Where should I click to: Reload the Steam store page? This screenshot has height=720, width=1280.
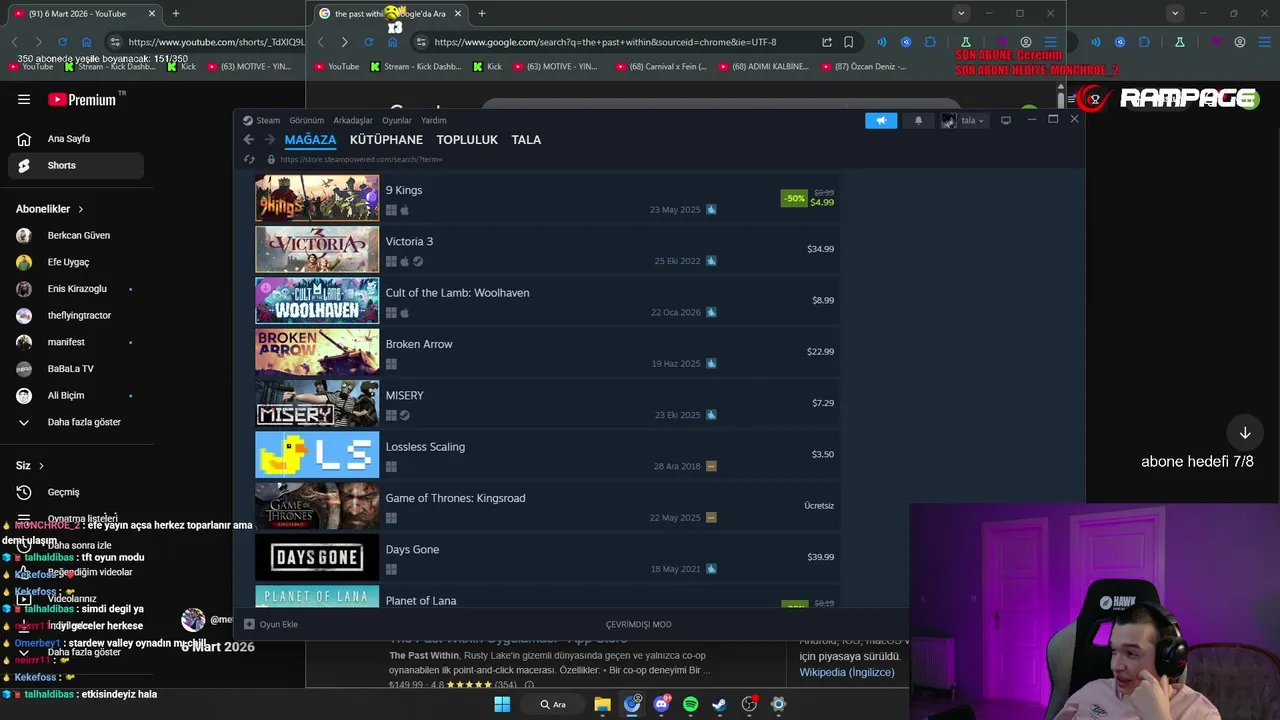coord(249,159)
